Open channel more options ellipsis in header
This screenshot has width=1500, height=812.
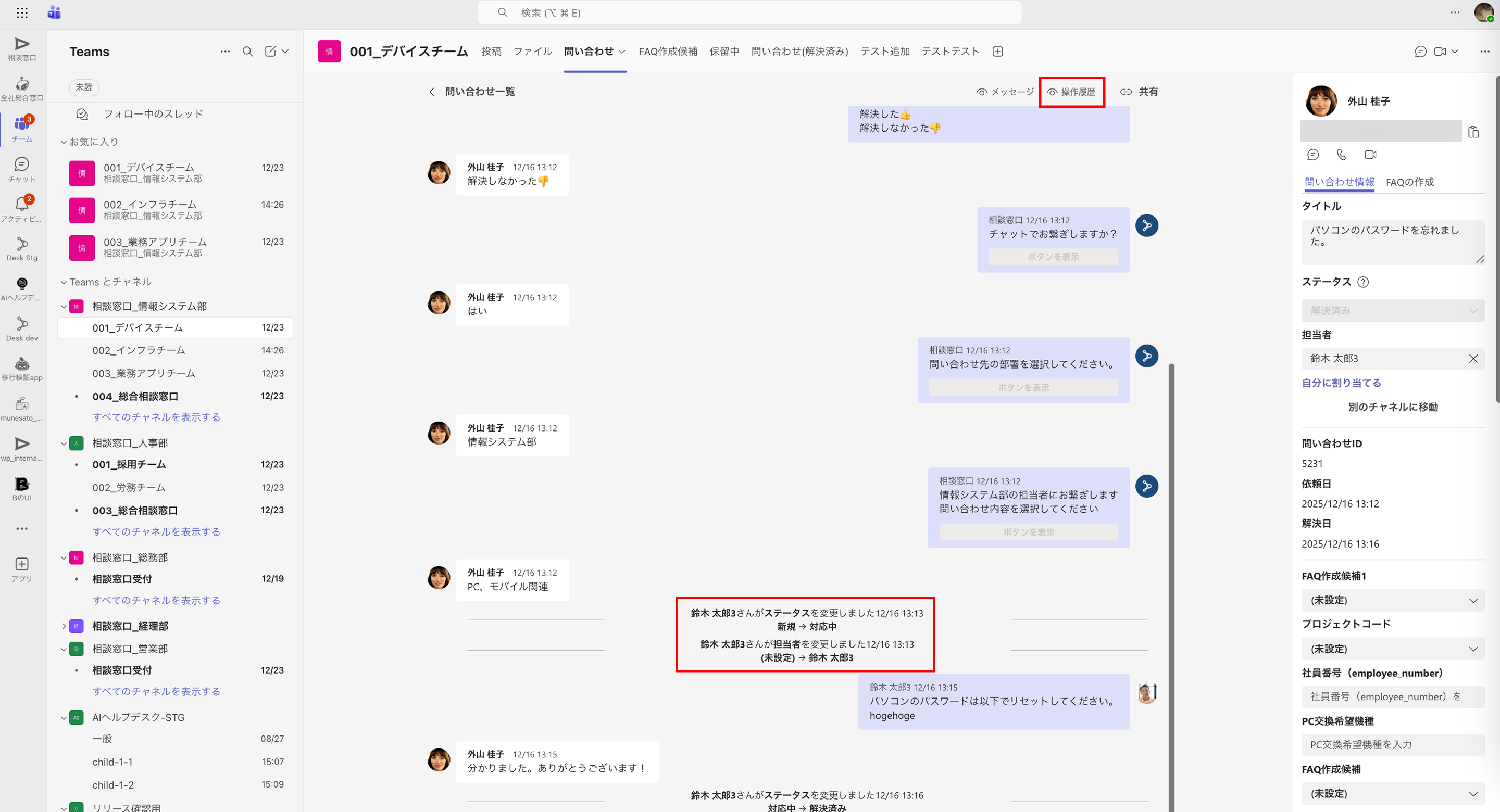[x=1485, y=51]
